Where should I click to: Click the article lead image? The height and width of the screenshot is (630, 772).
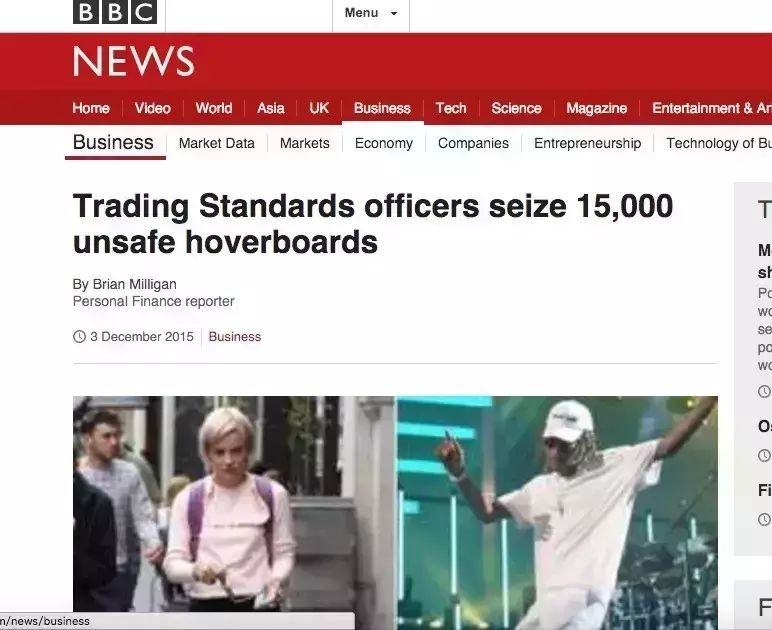pos(395,513)
